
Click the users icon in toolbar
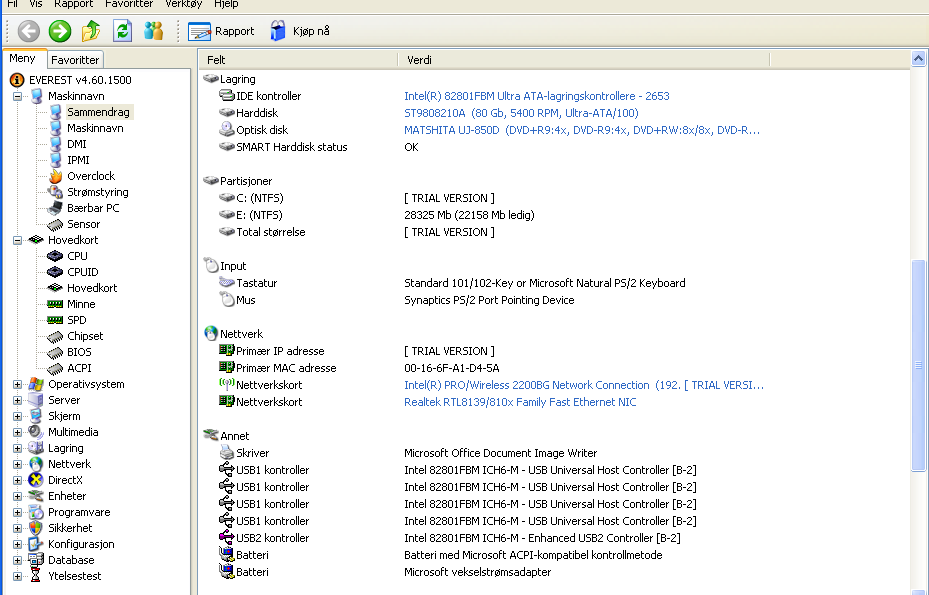coord(153,31)
